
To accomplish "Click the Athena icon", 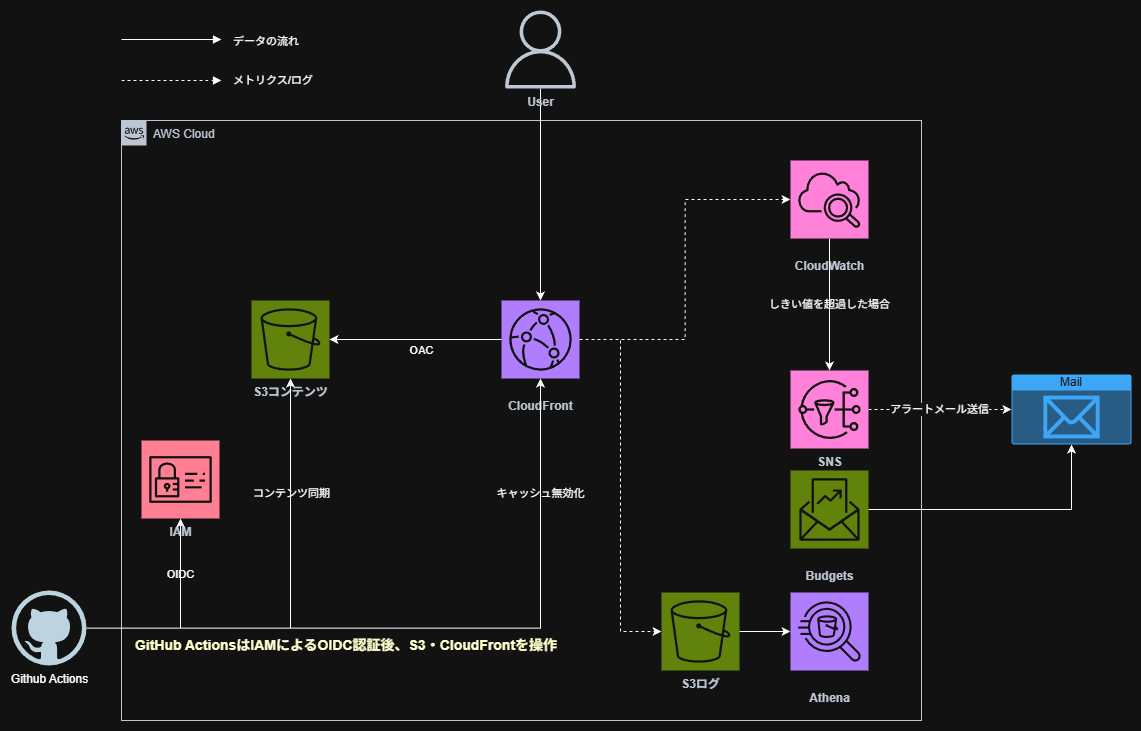I will pyautogui.click(x=829, y=631).
